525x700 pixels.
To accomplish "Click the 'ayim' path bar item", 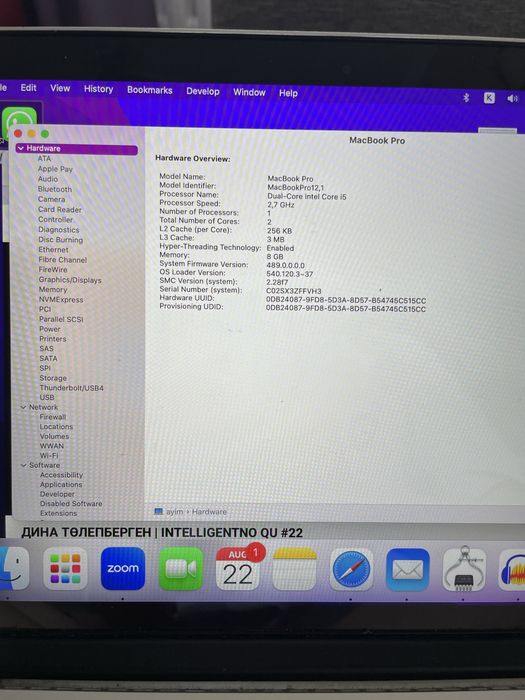I will pyautogui.click(x=175, y=512).
